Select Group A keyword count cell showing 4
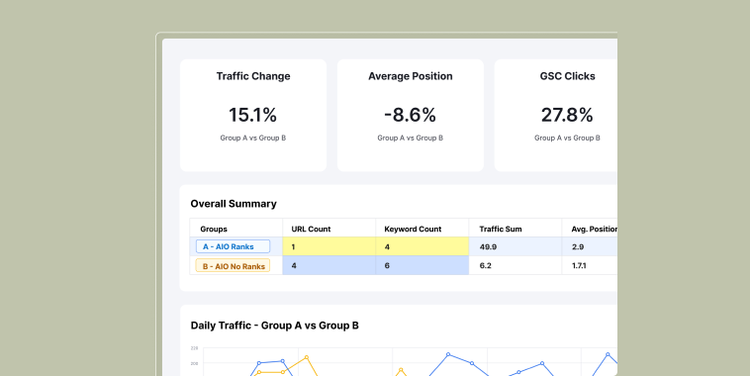This screenshot has height=376, width=750. tap(422, 246)
